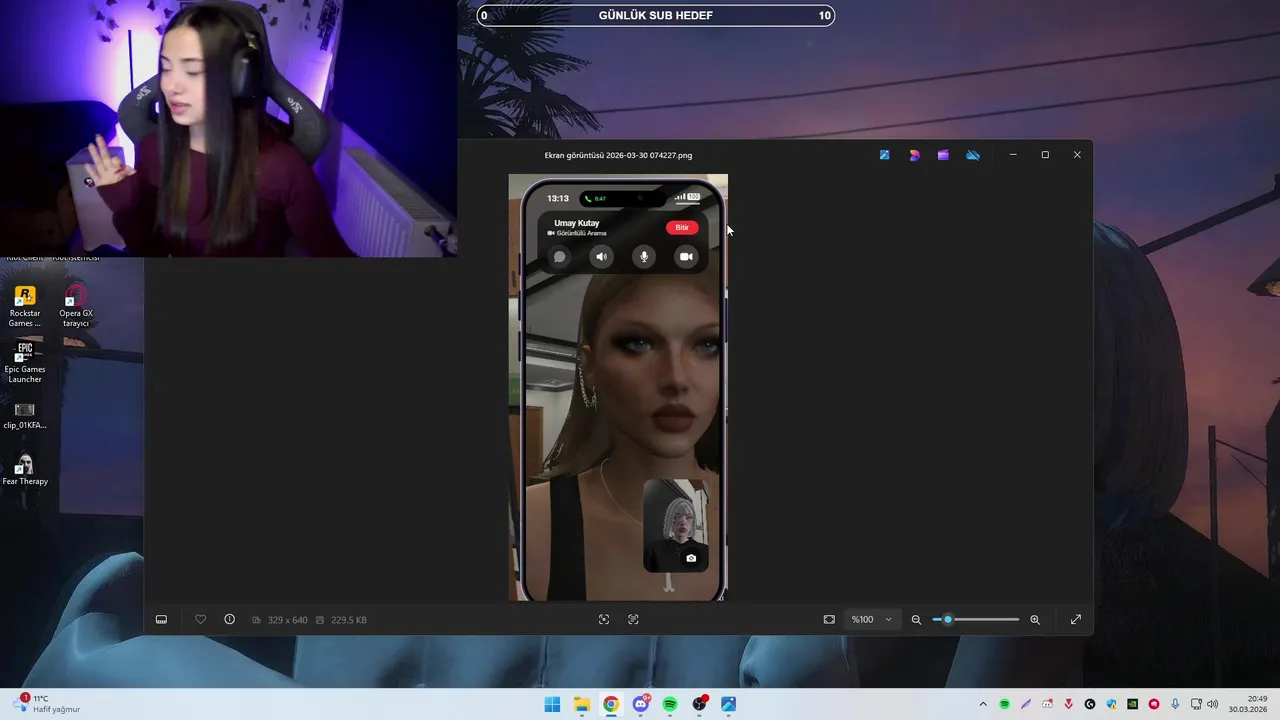This screenshot has width=1280, height=720.
Task: Minimize the Photos viewer window
Action: coord(1013,155)
